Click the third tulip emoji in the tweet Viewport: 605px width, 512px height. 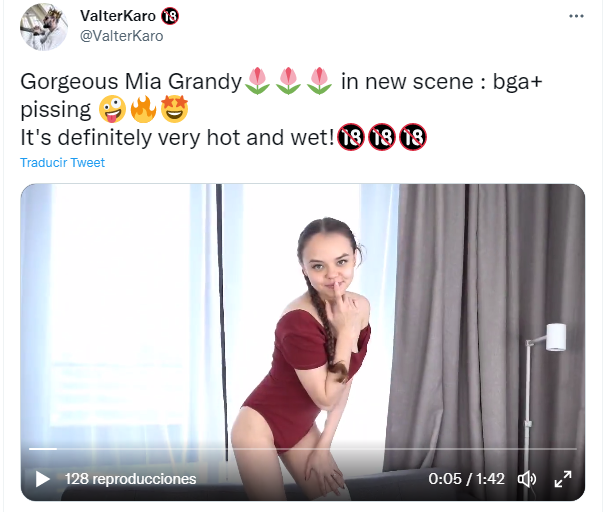319,81
